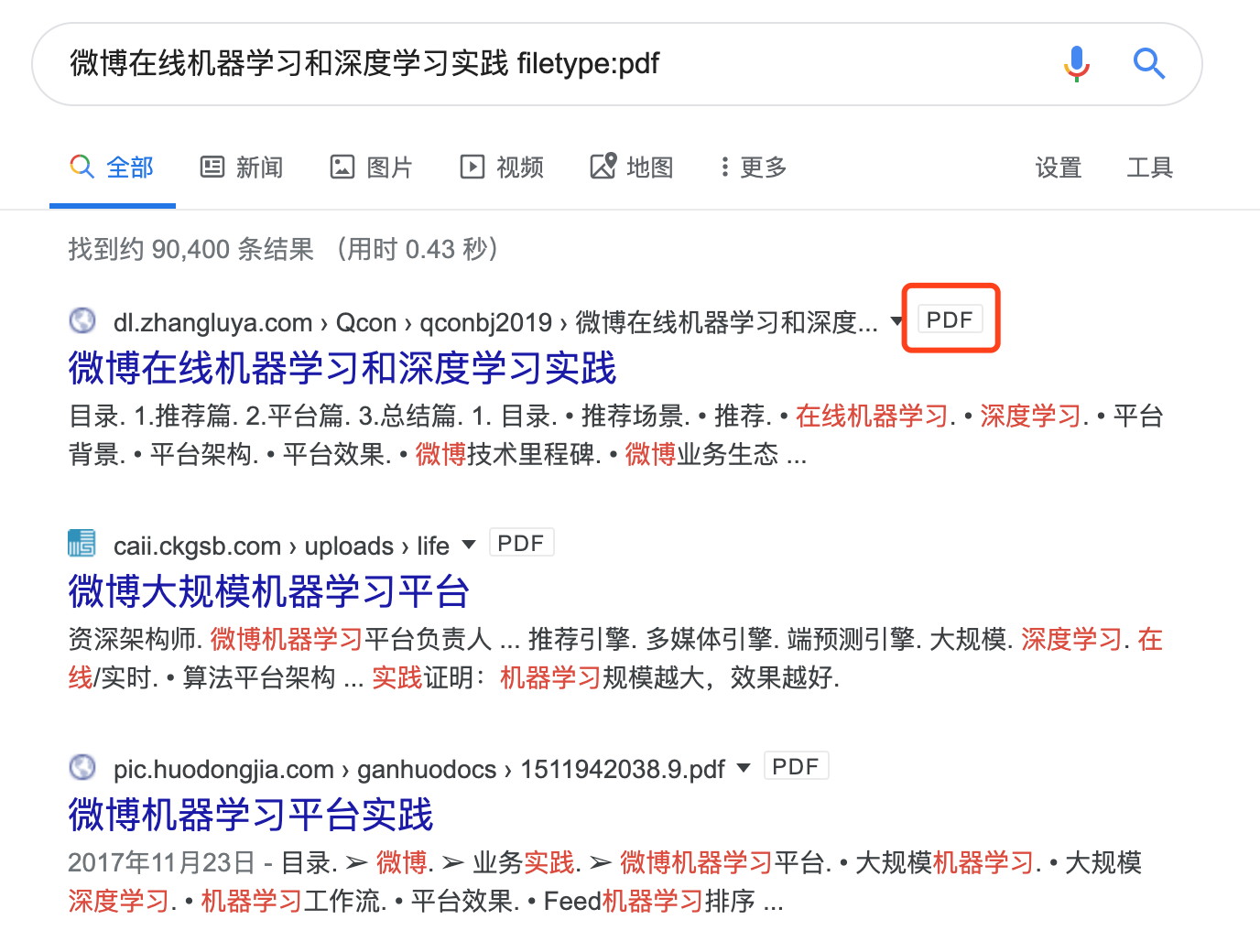
Task: Open 设置 search settings
Action: (1059, 168)
